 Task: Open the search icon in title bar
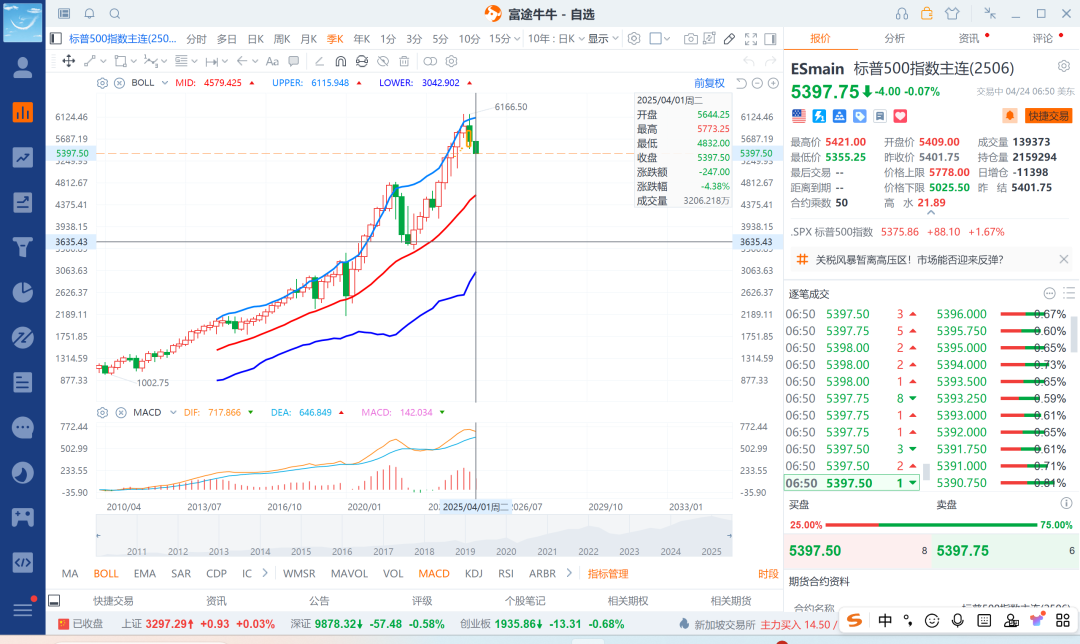pos(115,14)
